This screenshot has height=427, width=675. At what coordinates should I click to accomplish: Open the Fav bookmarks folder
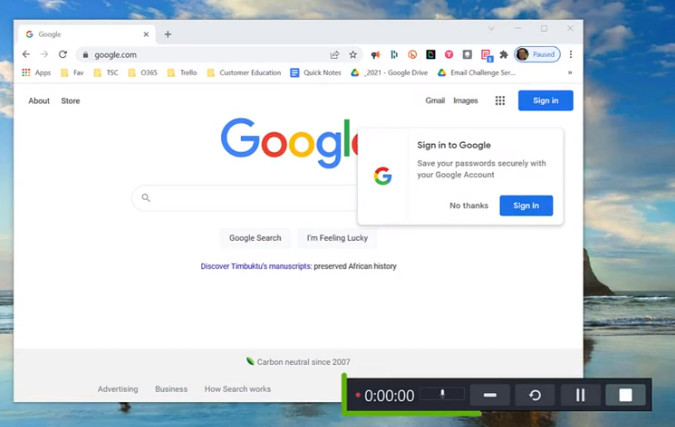click(72, 73)
